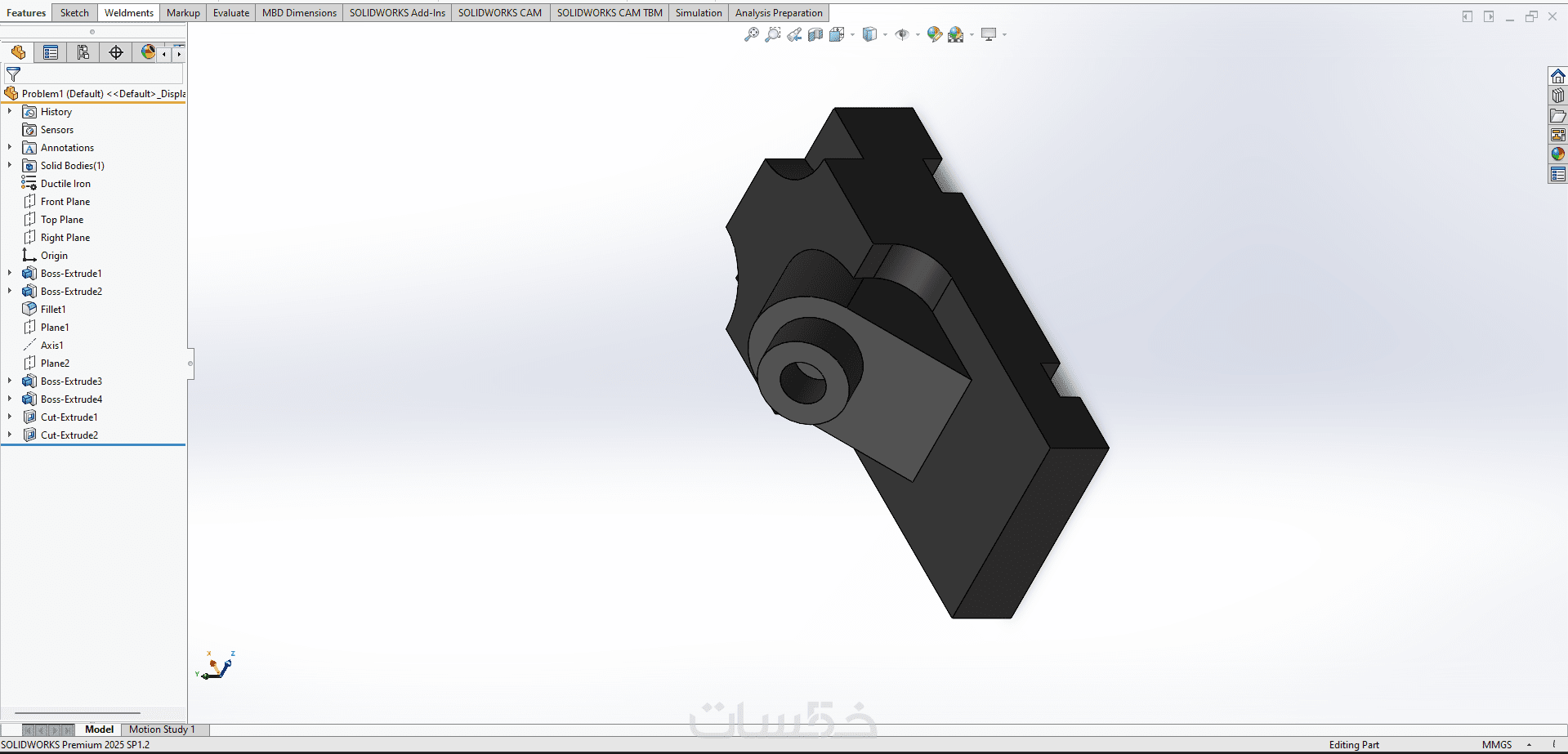This screenshot has width=1568, height=754.
Task: Click the feature tree filter field
Action: (95, 74)
